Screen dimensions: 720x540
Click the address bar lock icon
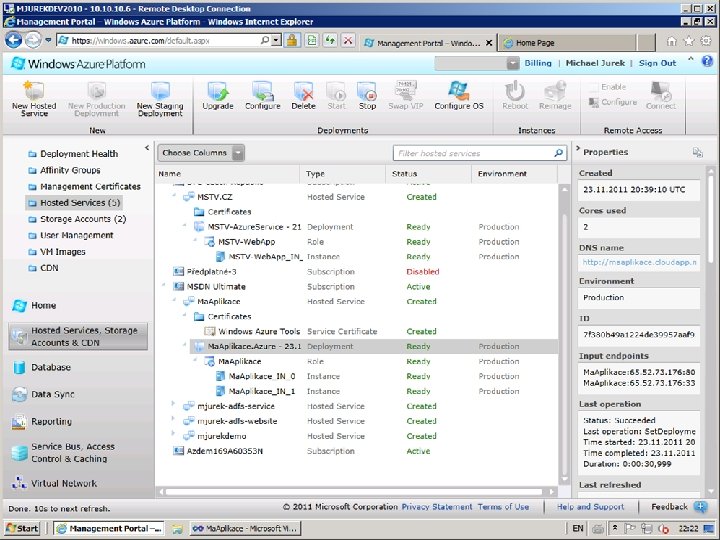click(292, 40)
